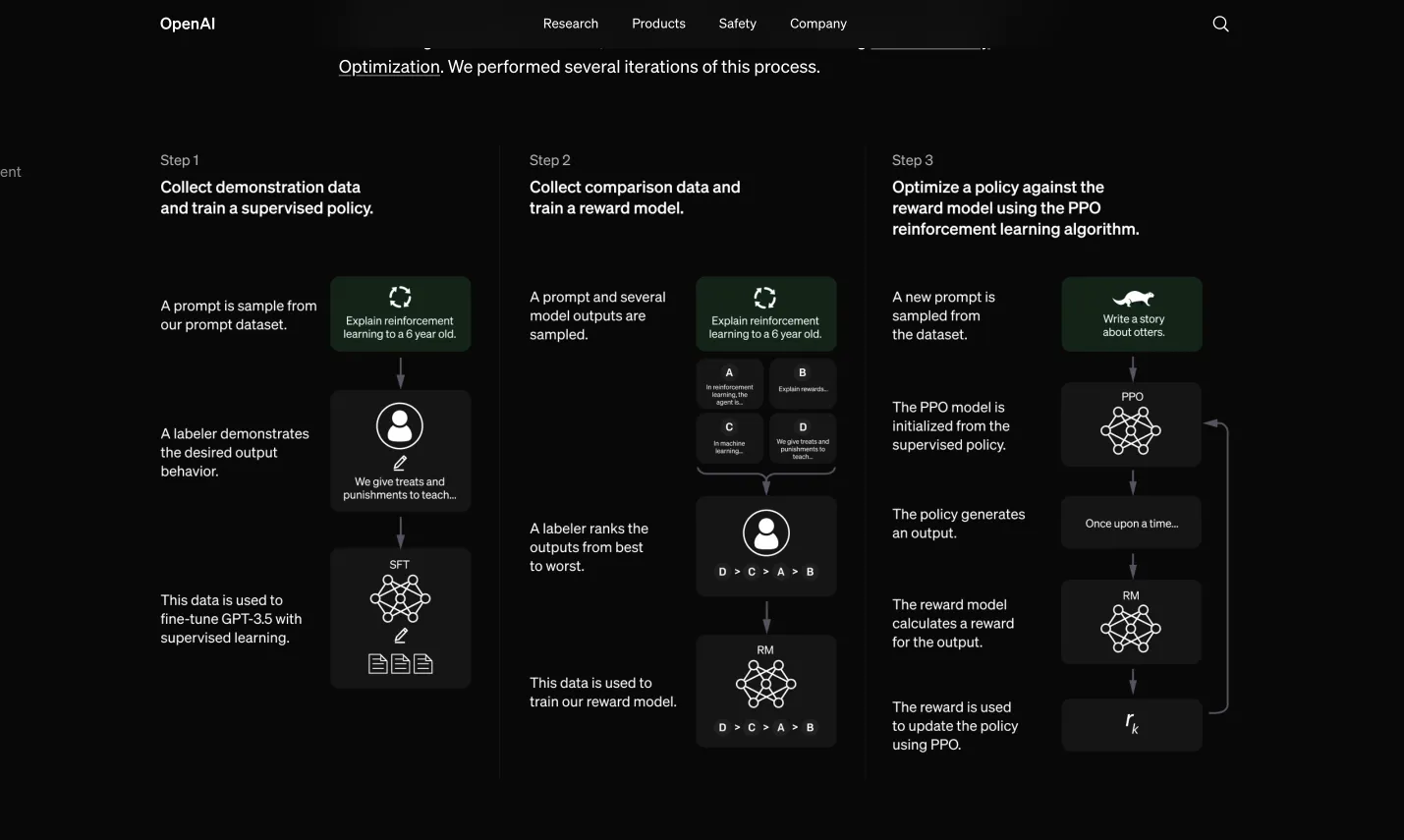
Task: Click 'We performed several iterations of this process.'
Action: (x=634, y=67)
